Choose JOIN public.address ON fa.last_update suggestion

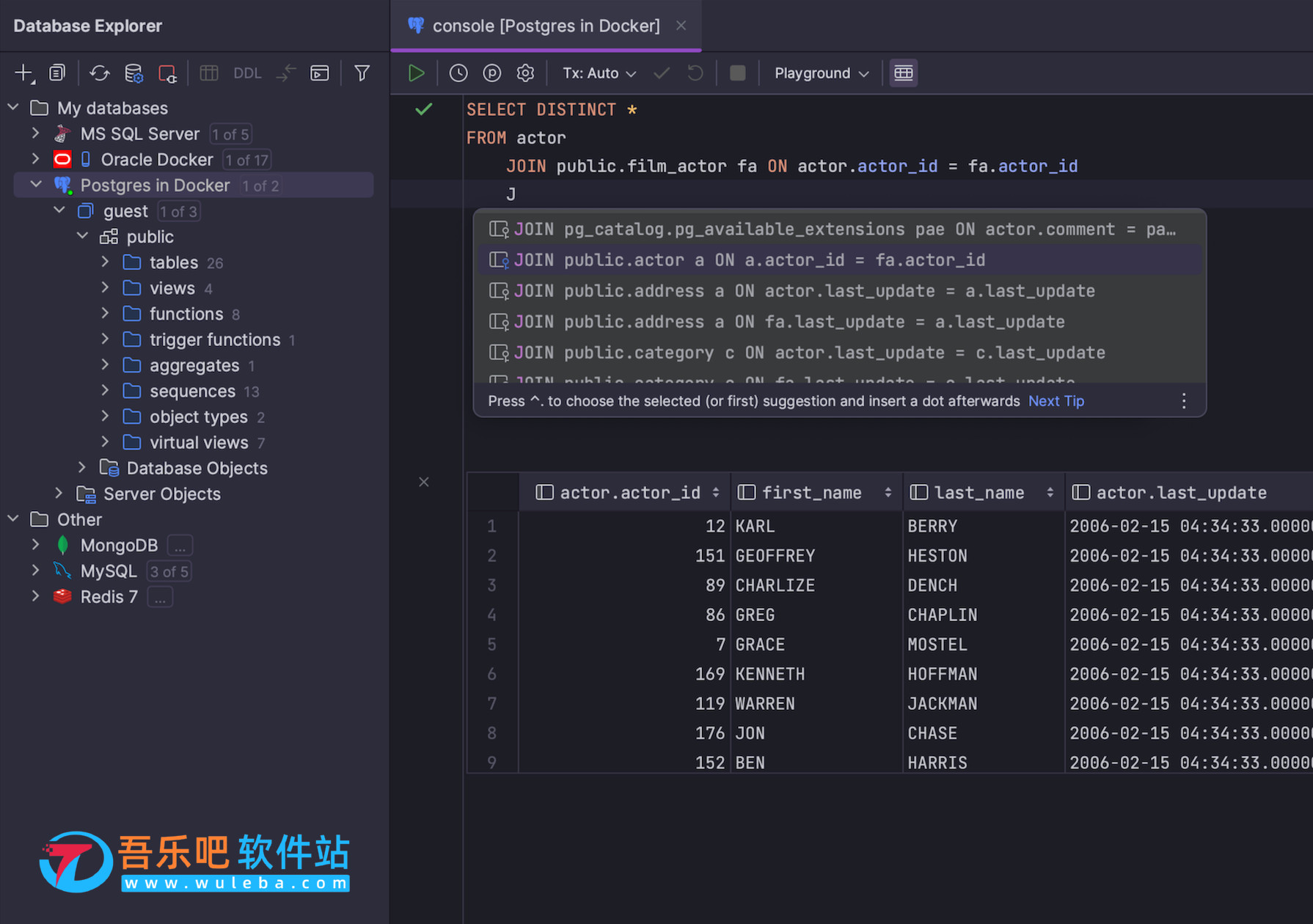coord(839,321)
